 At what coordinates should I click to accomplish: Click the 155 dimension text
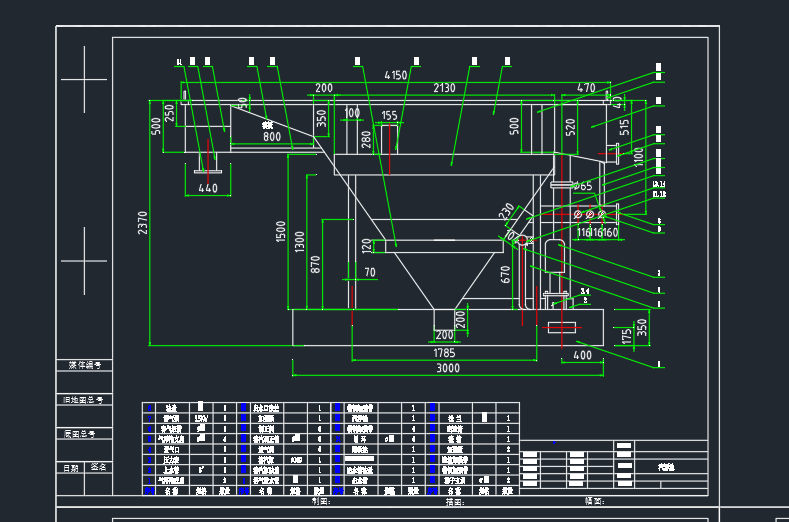click(x=389, y=116)
